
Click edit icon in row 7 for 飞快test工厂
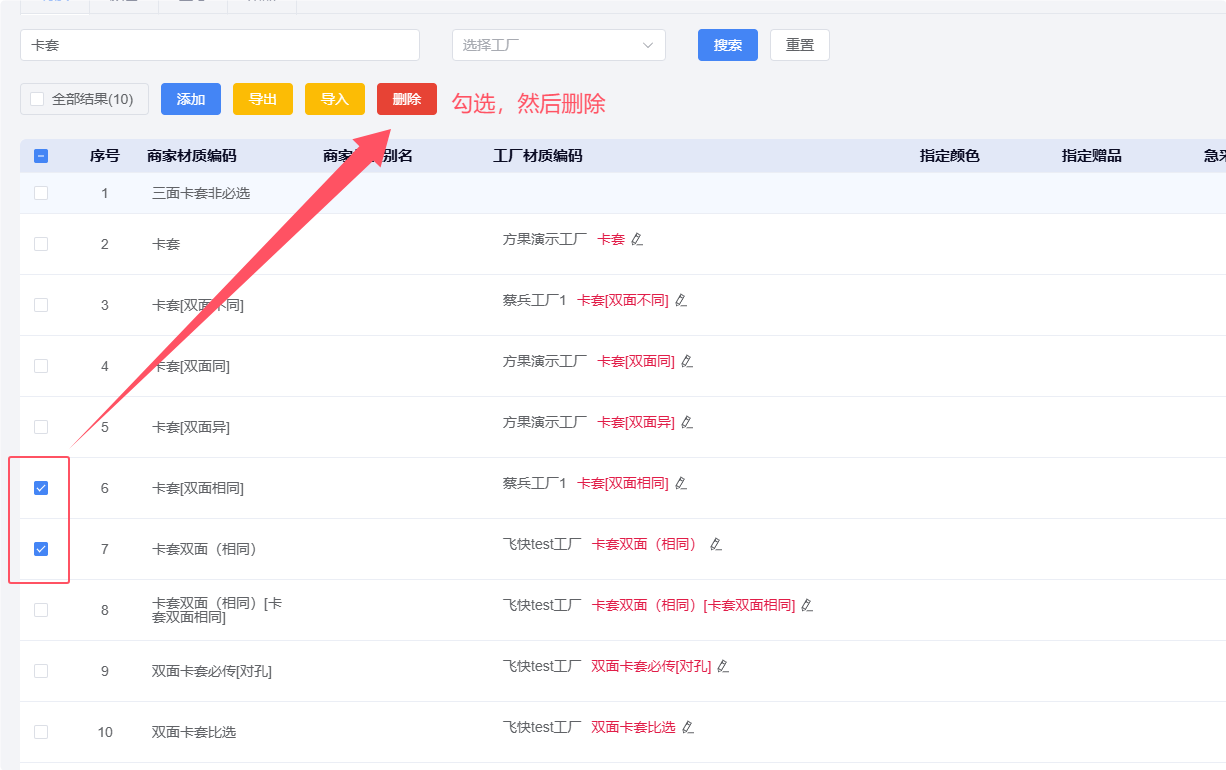point(715,545)
